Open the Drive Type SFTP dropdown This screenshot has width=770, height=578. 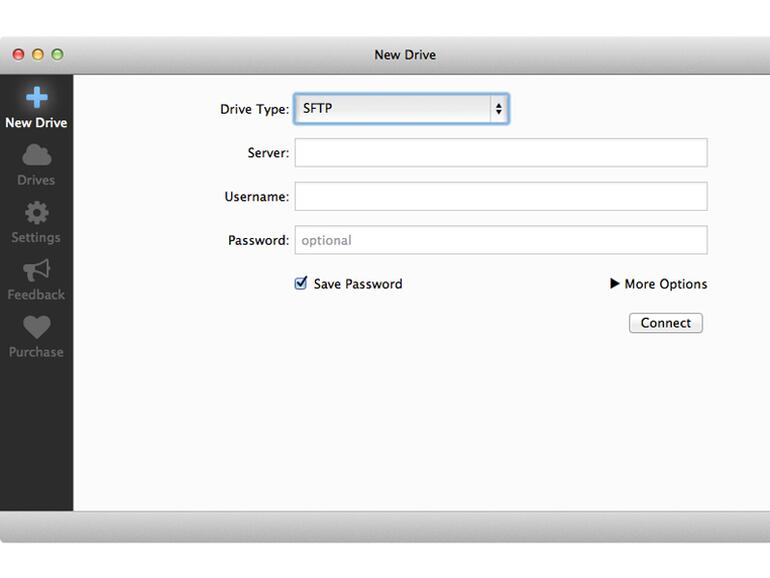(x=401, y=109)
